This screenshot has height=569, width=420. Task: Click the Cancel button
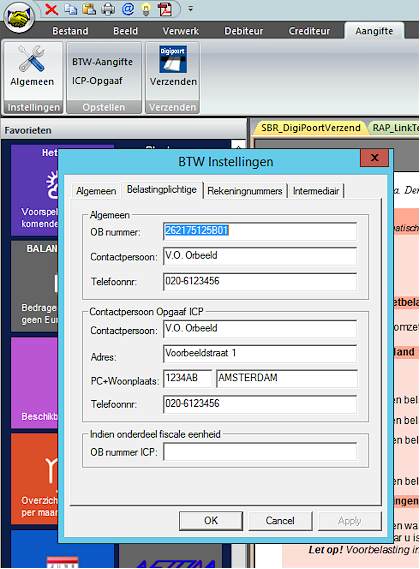(280, 520)
